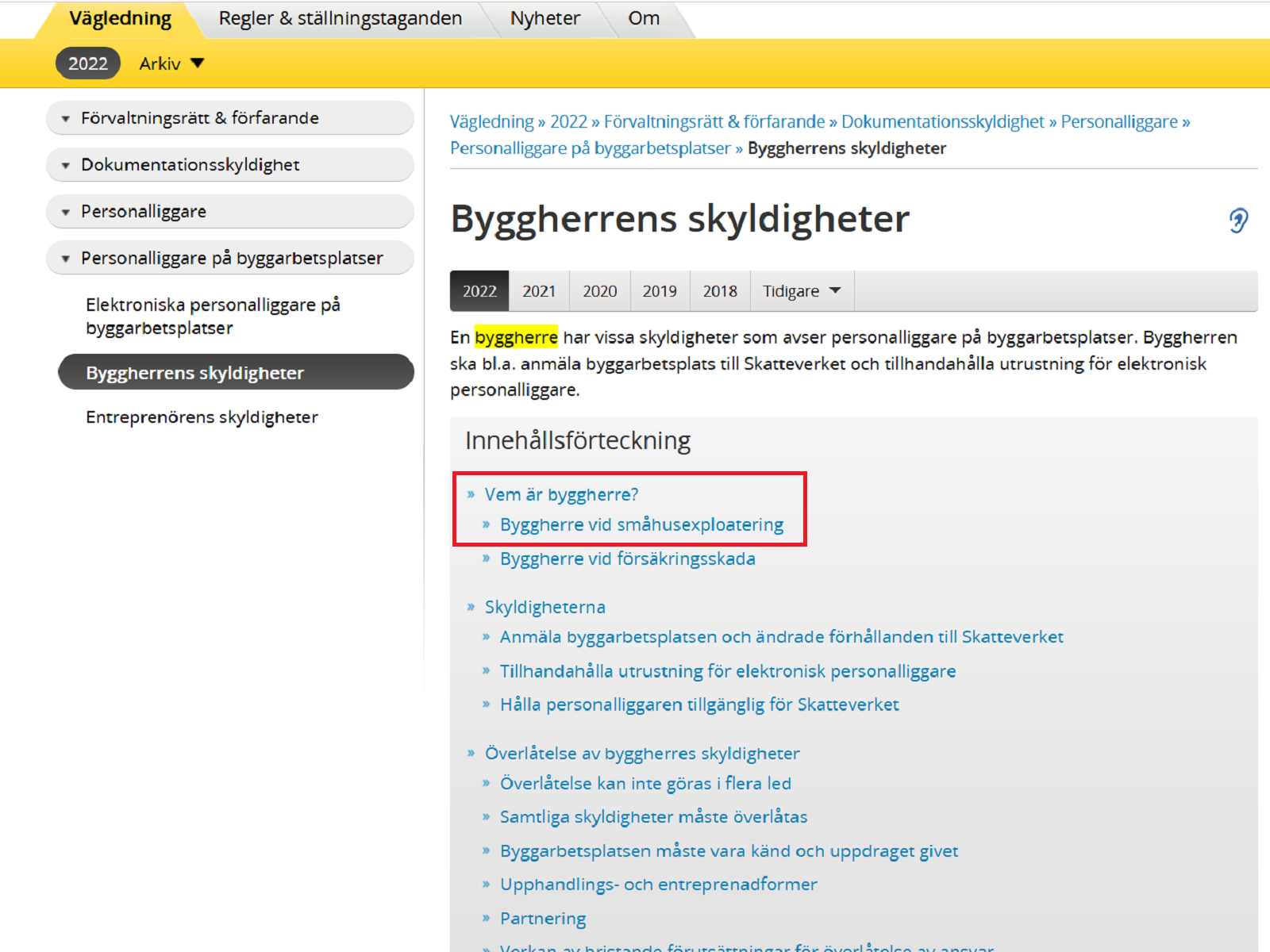Screen dimensions: 1270x952
Task: Open Hålla personalliggaren tillgänglig för Skatteverket
Action: pos(699,705)
